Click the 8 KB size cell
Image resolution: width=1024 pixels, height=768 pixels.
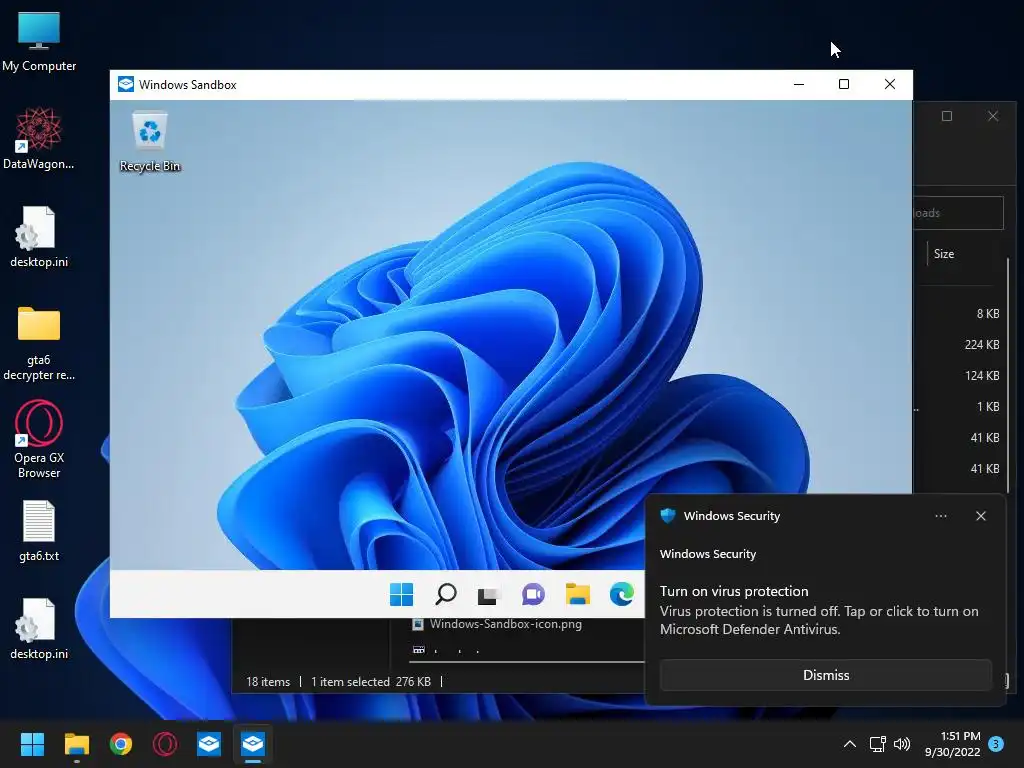click(x=987, y=313)
